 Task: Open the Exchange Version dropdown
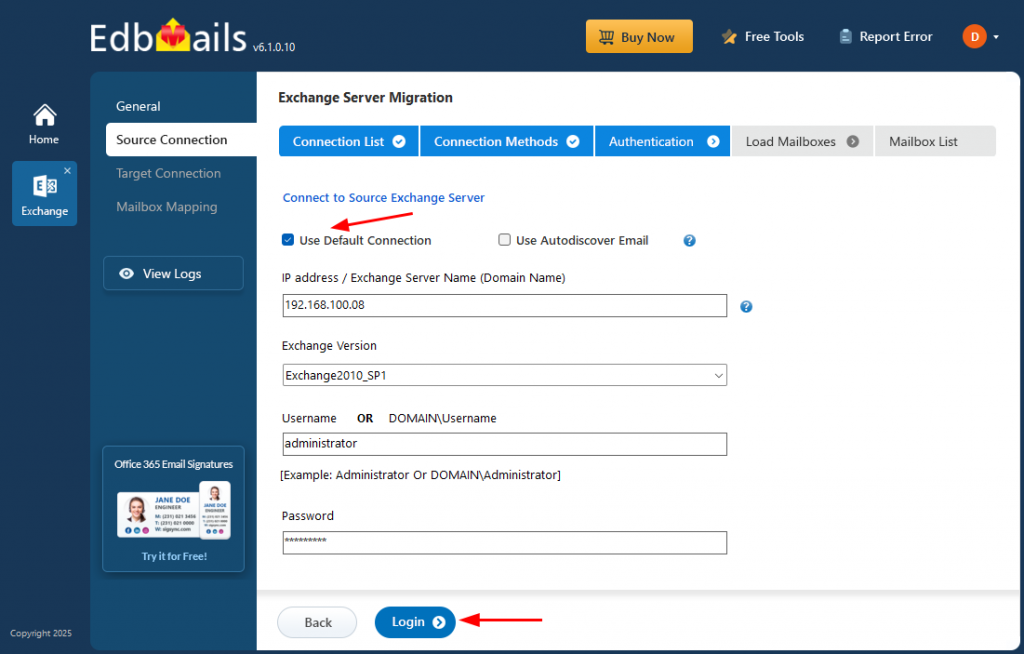[504, 375]
